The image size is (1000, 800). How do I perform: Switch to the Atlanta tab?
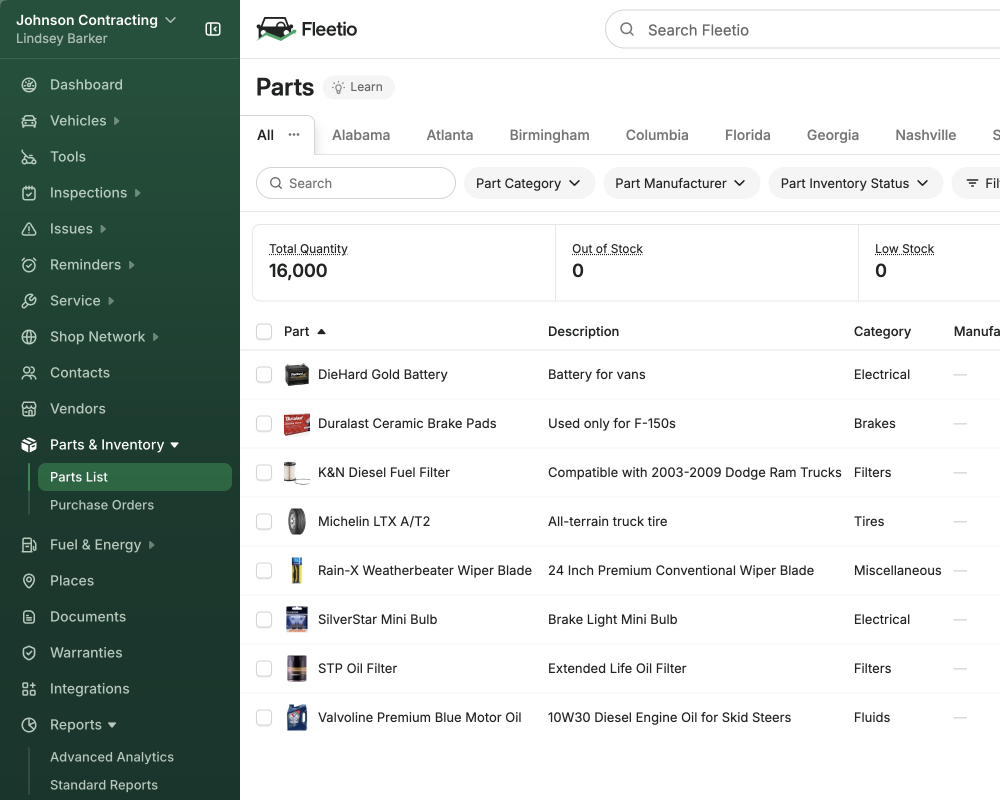(450, 135)
